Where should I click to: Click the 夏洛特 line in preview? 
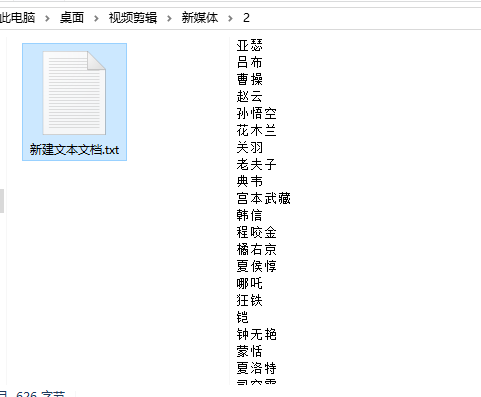[x=256, y=368]
